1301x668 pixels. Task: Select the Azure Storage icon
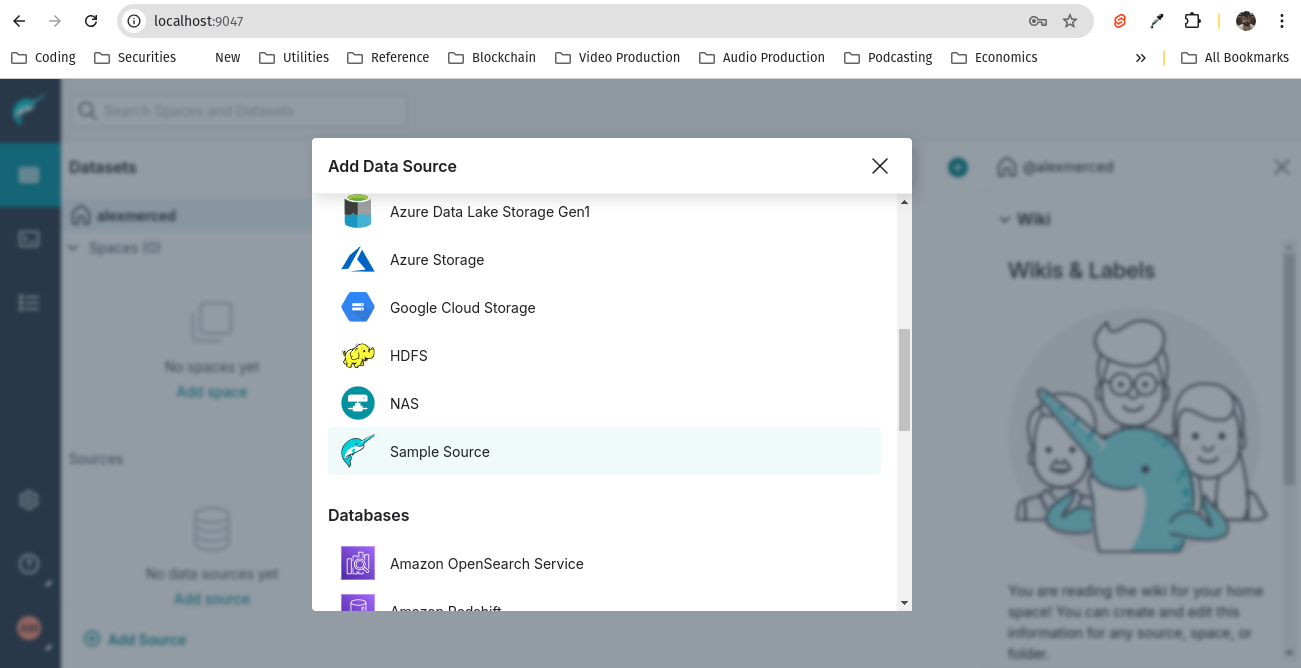[x=357, y=260]
